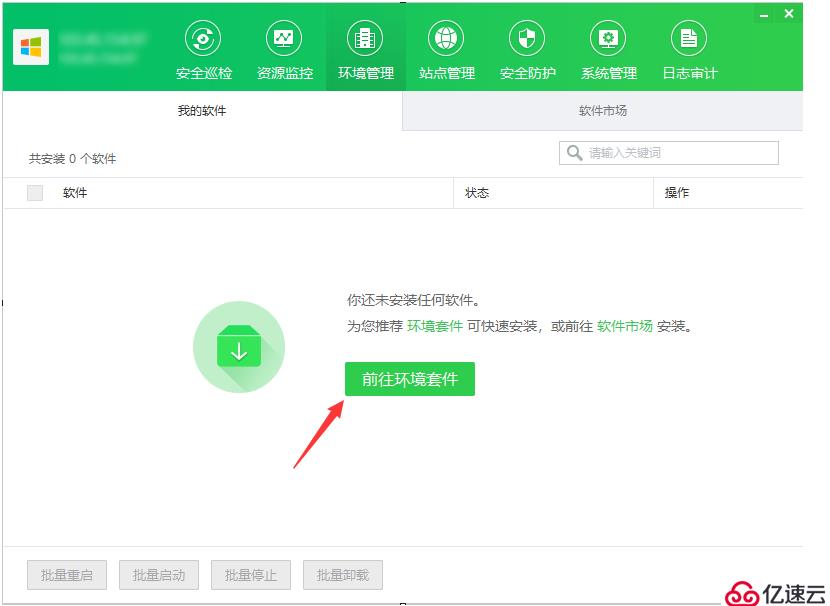Screen dimensions: 830x606
Task: Select the 环境管理 environment management icon
Action: (364, 45)
